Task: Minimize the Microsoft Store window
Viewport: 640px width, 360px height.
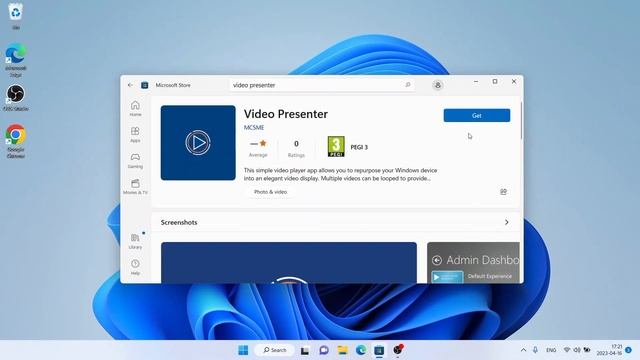Action: [476, 82]
